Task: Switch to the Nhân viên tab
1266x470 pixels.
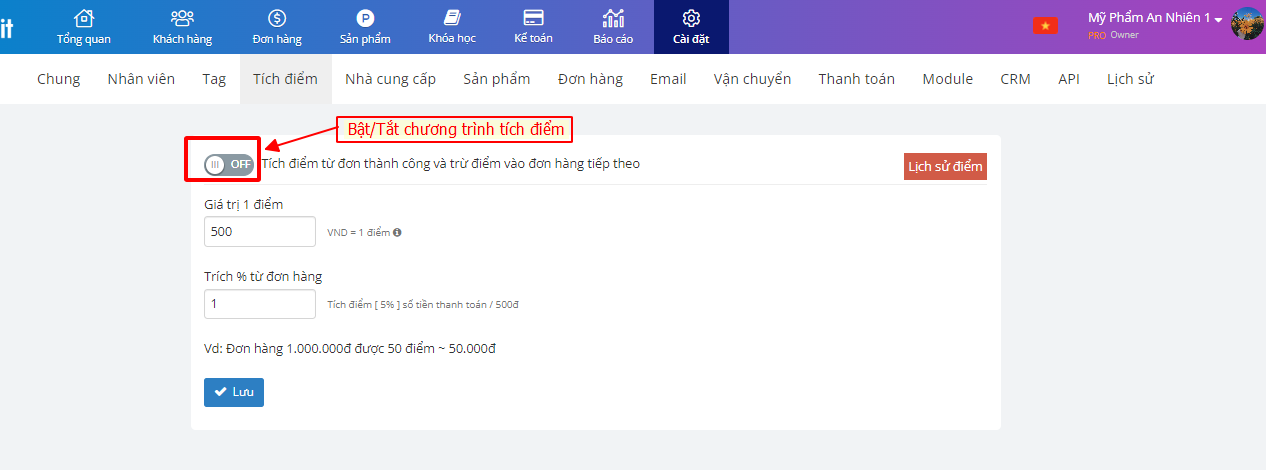Action: tap(141, 79)
